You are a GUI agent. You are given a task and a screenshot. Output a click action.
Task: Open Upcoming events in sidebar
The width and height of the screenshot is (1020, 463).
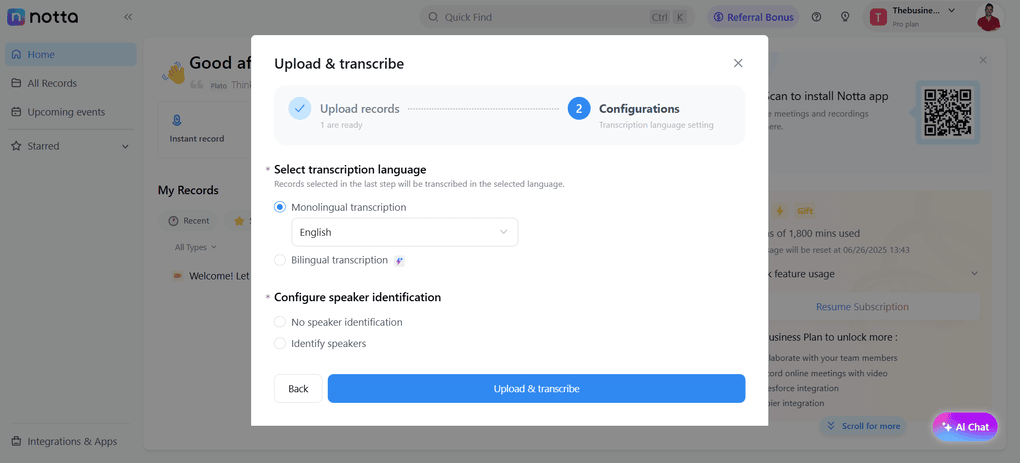click(66, 112)
